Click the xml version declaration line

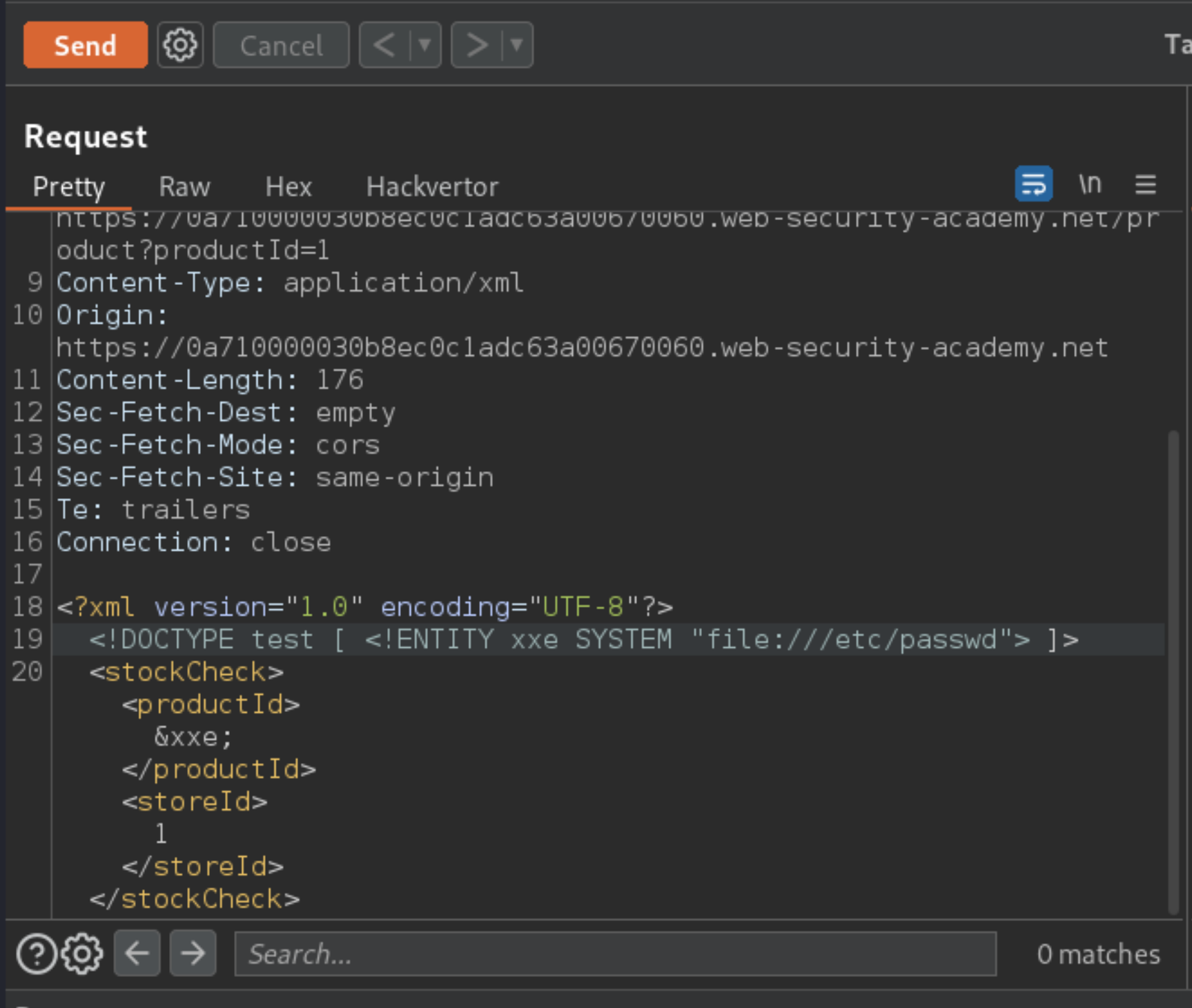click(365, 607)
